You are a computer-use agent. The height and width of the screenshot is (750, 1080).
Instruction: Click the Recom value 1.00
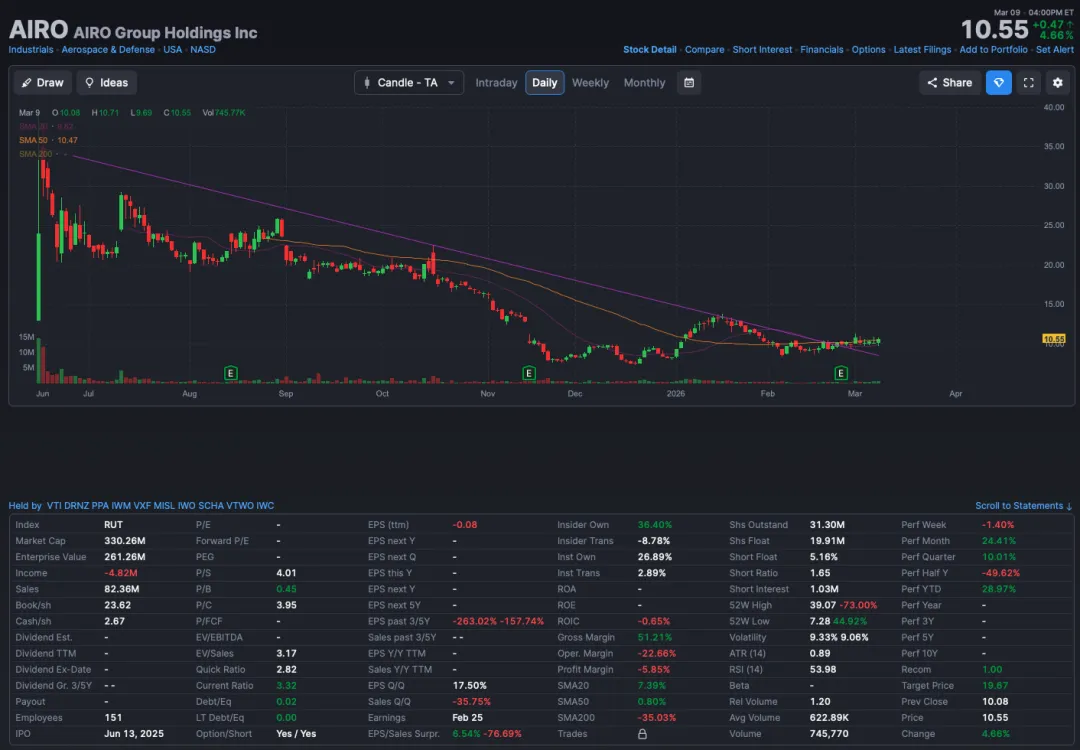(993, 669)
